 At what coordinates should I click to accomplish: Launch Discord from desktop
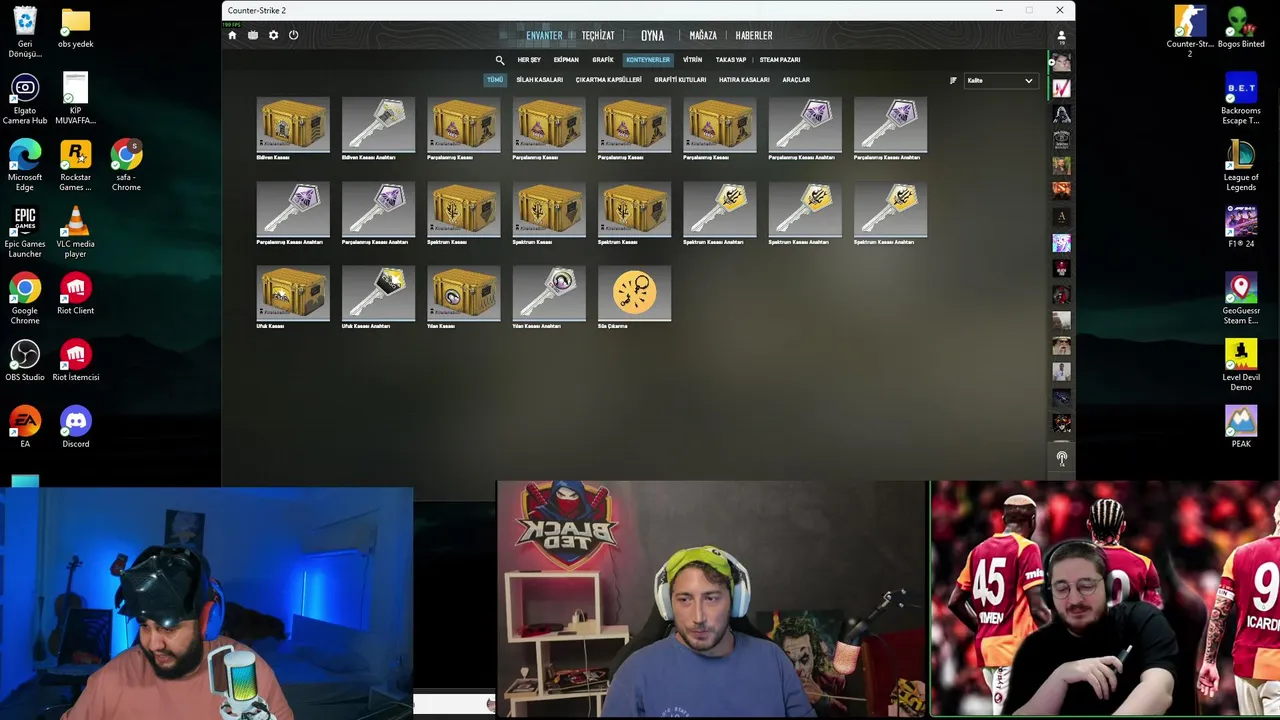pos(76,428)
